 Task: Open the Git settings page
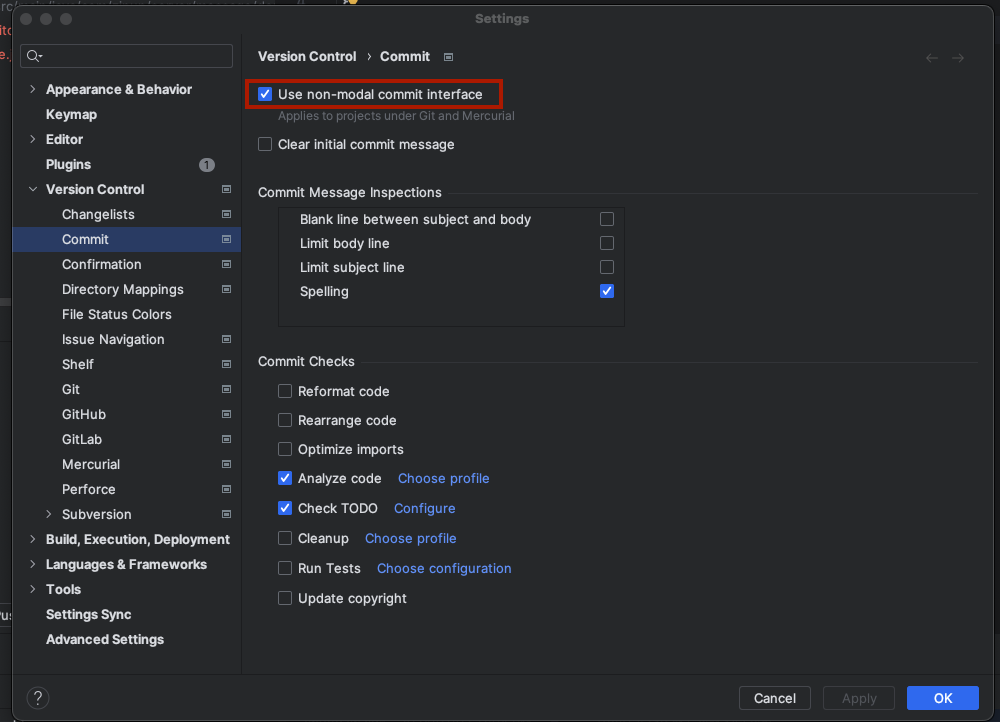71,389
